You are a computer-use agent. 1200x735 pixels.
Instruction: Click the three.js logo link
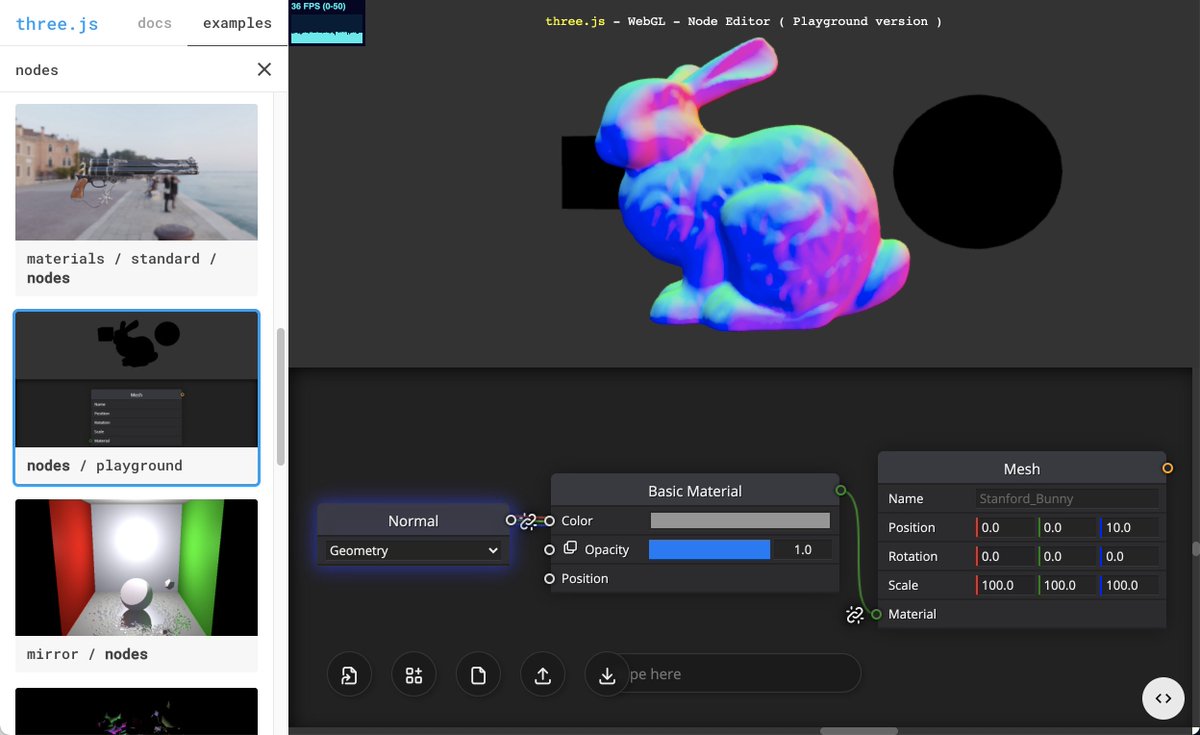57,23
